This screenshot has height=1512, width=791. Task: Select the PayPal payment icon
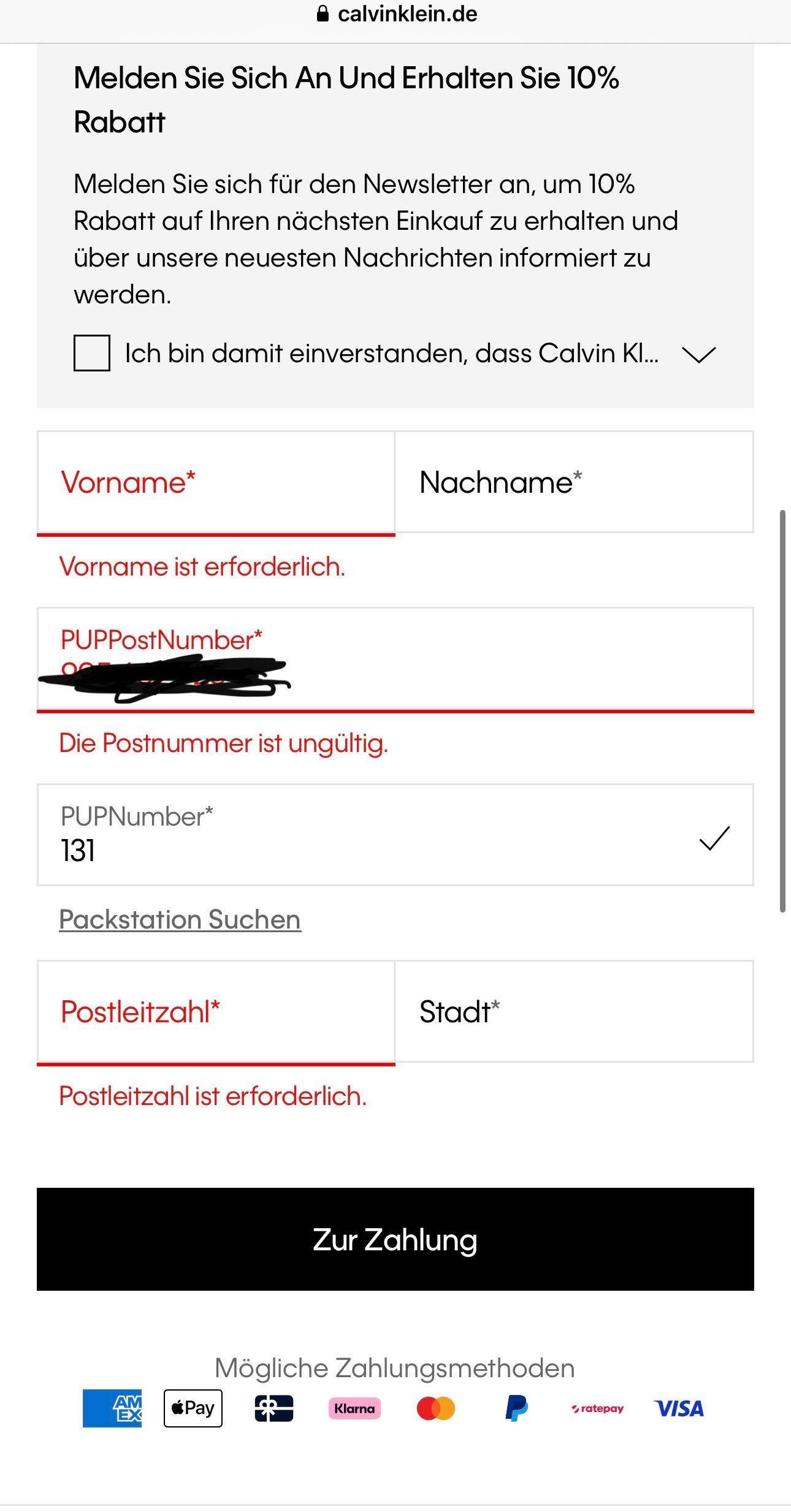tap(516, 1410)
